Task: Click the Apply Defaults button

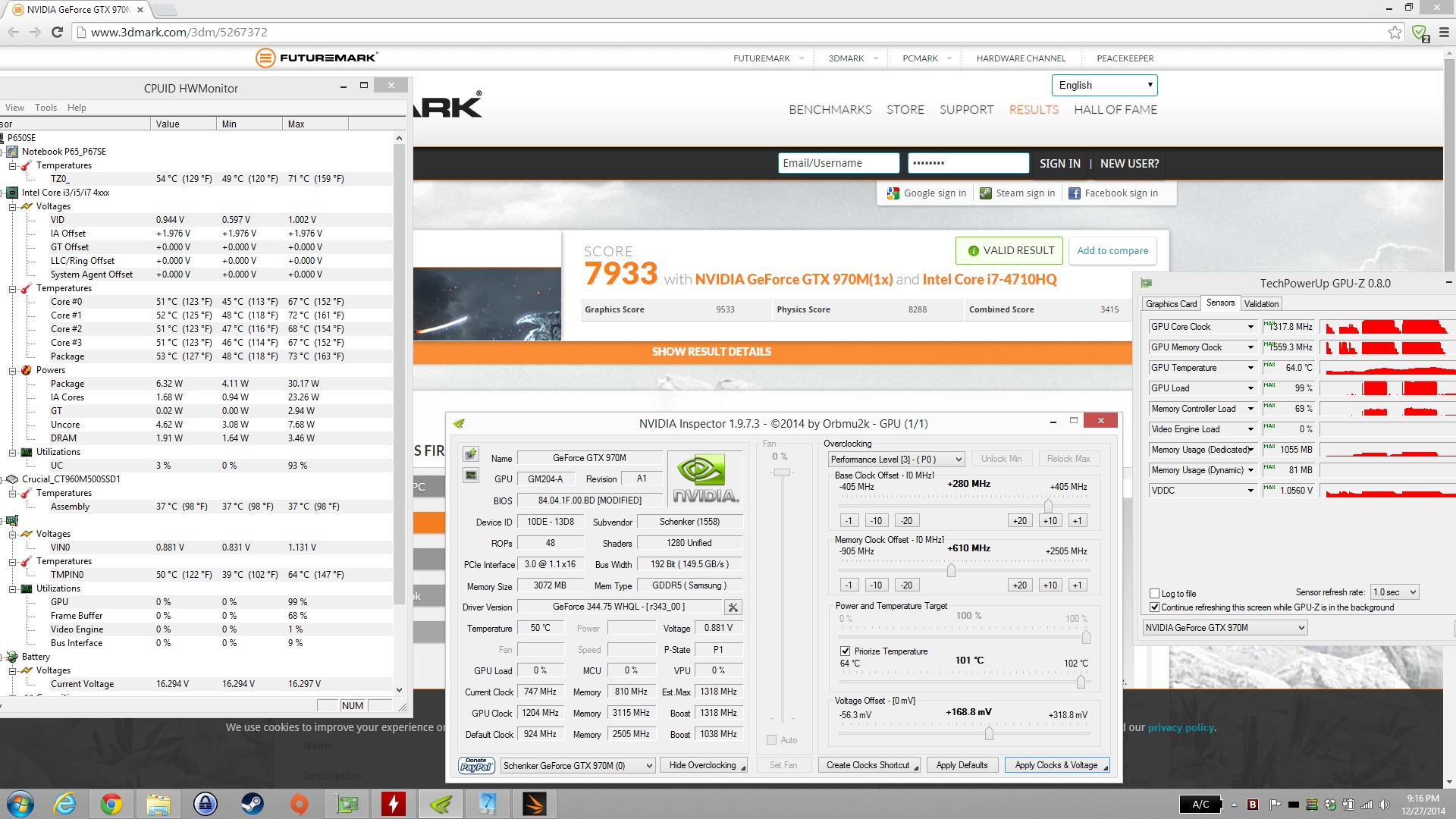Action: coord(962,766)
